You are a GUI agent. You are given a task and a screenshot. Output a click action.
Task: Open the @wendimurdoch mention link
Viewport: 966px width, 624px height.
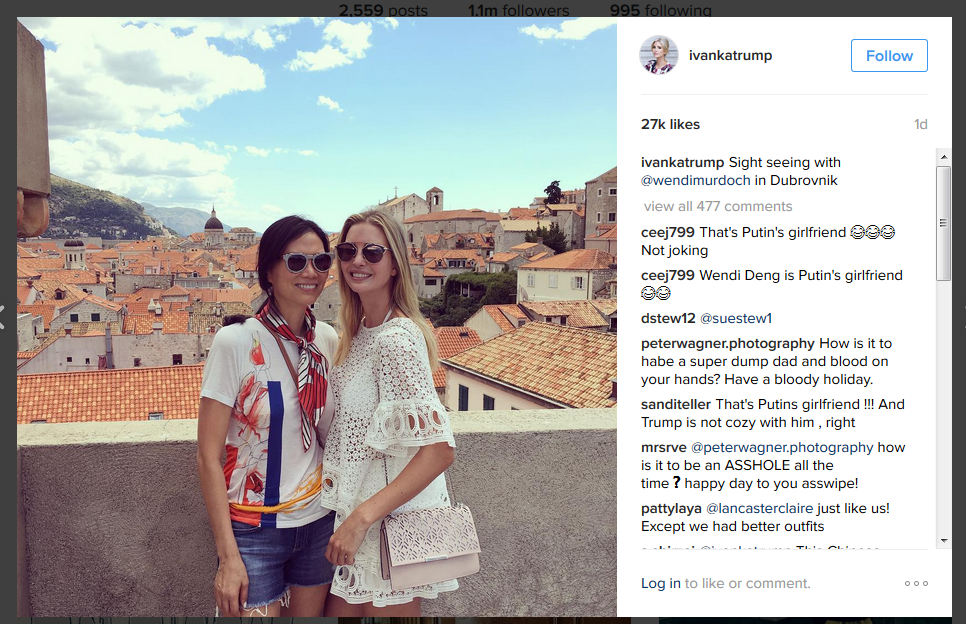[696, 180]
